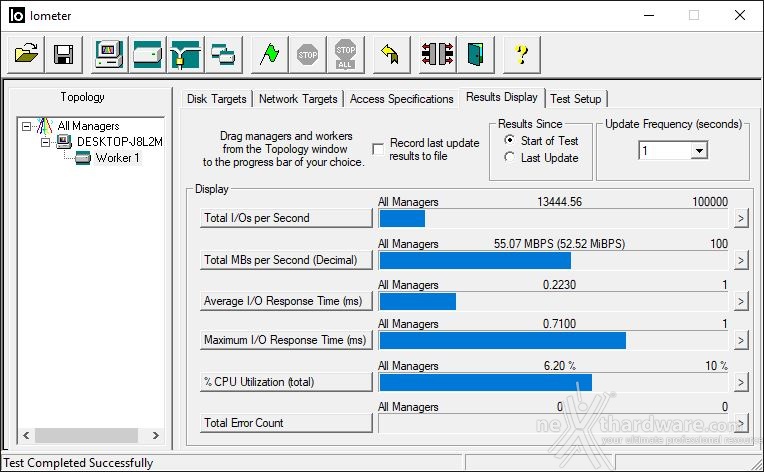
Task: Click Total MBs per Second (Decimal) button
Action: [x=286, y=260]
